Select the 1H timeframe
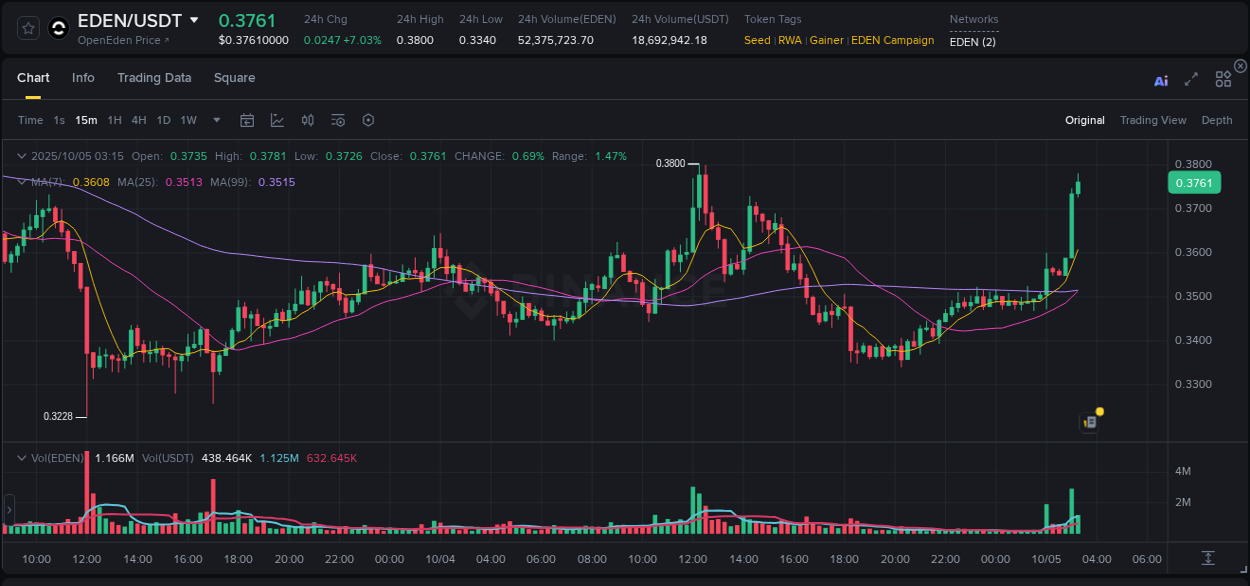The width and height of the screenshot is (1250, 586). point(115,120)
